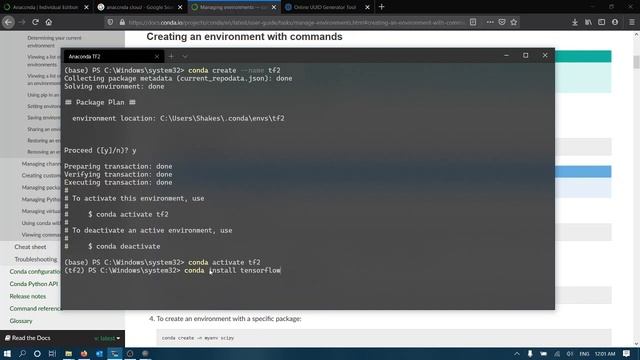Open Windows taskbar search

[x=22, y=353]
